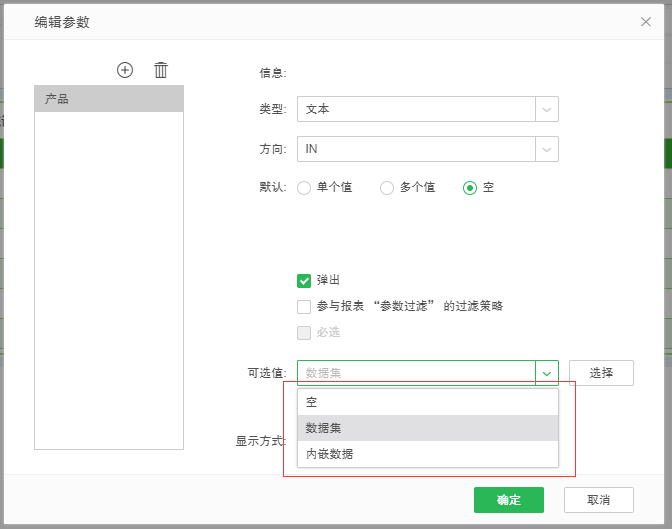Viewport: 672px width, 529px height.
Task: Choose 空 from the dropdown list
Action: point(427,402)
